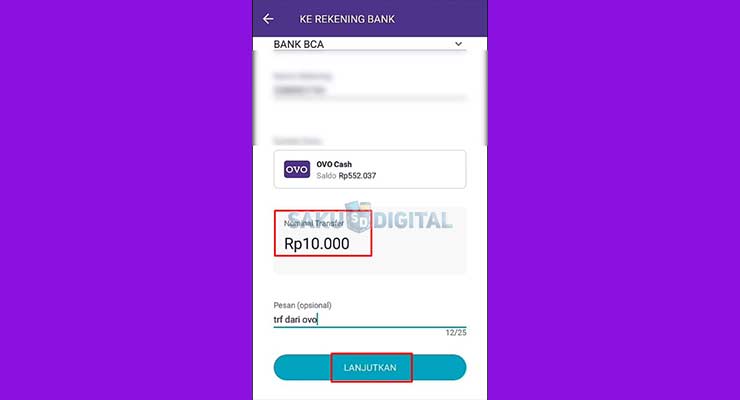This screenshot has width=740, height=400.
Task: Tap the 12/25 character counter
Action: (x=455, y=333)
